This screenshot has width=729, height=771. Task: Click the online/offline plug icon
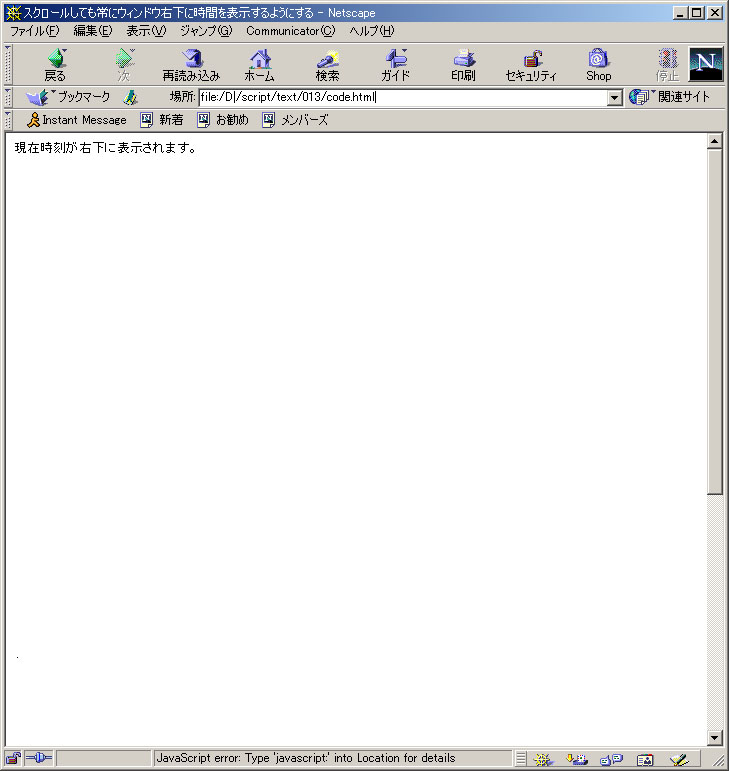click(39, 758)
